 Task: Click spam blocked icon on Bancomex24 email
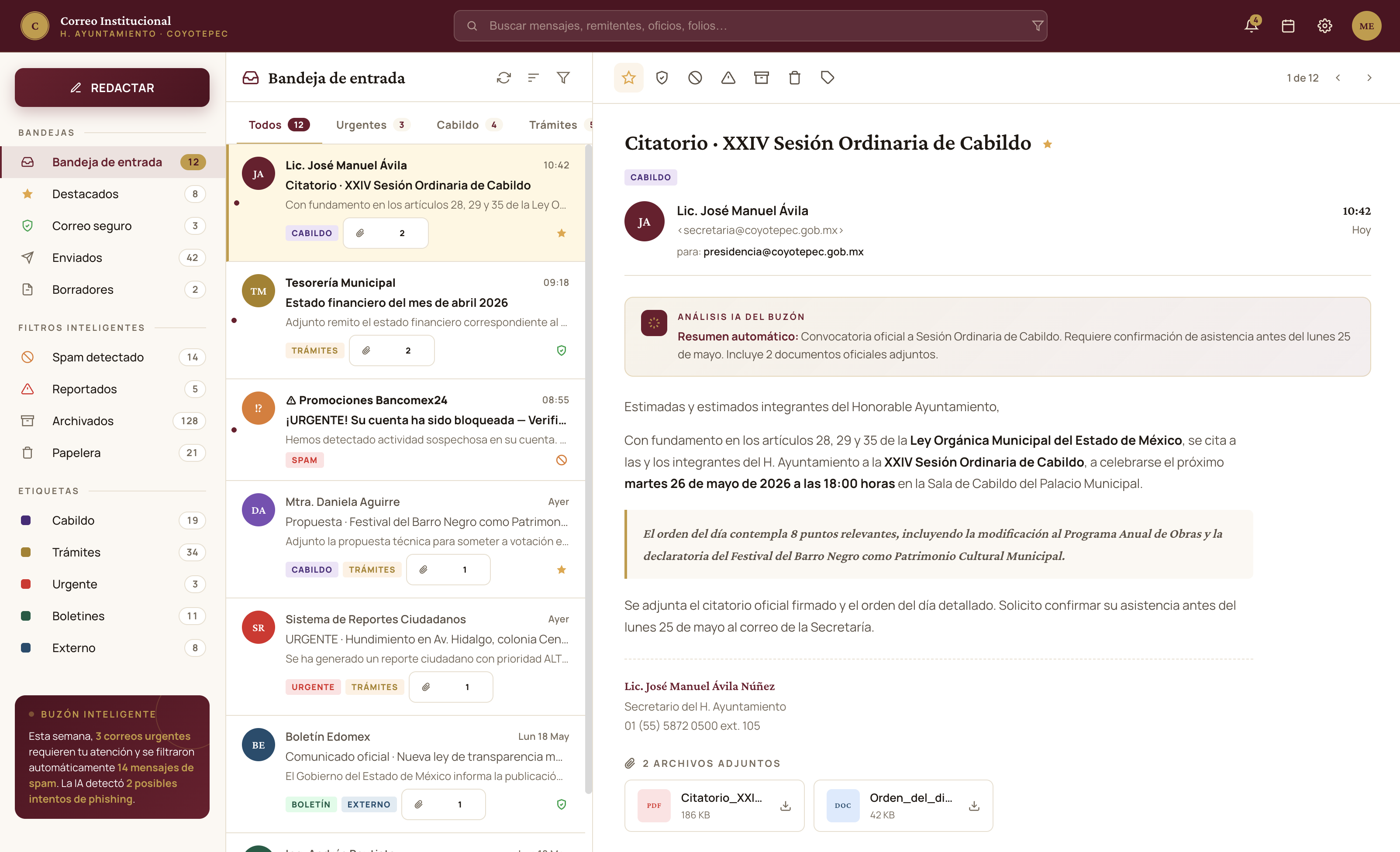(562, 460)
